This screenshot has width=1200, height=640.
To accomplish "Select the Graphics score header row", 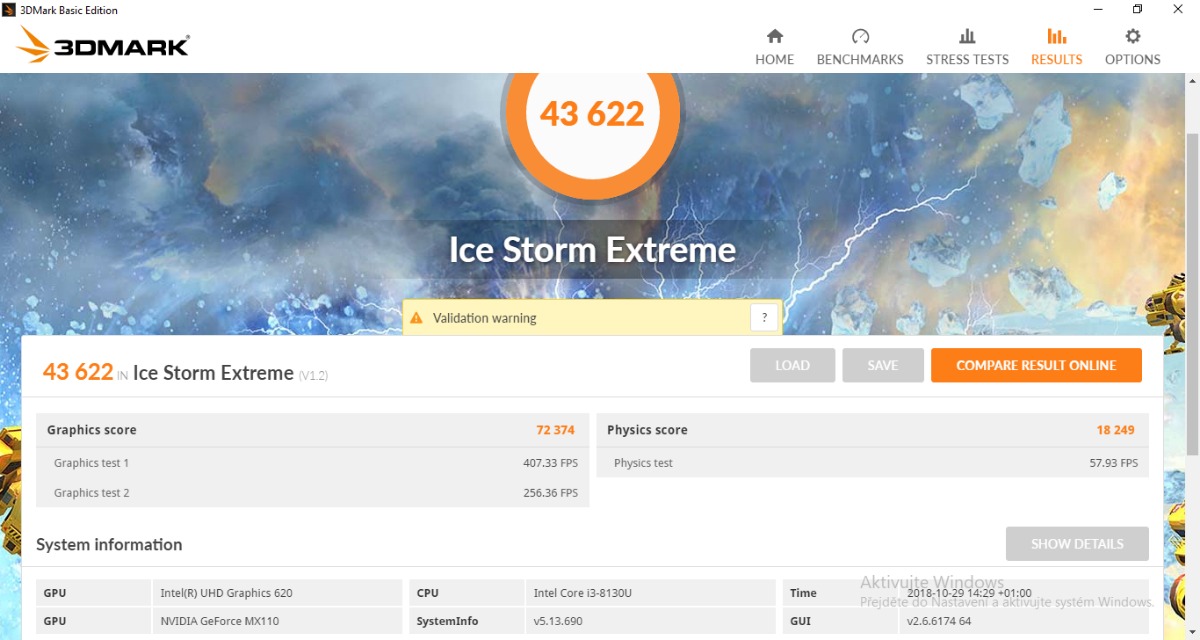I will [312, 430].
